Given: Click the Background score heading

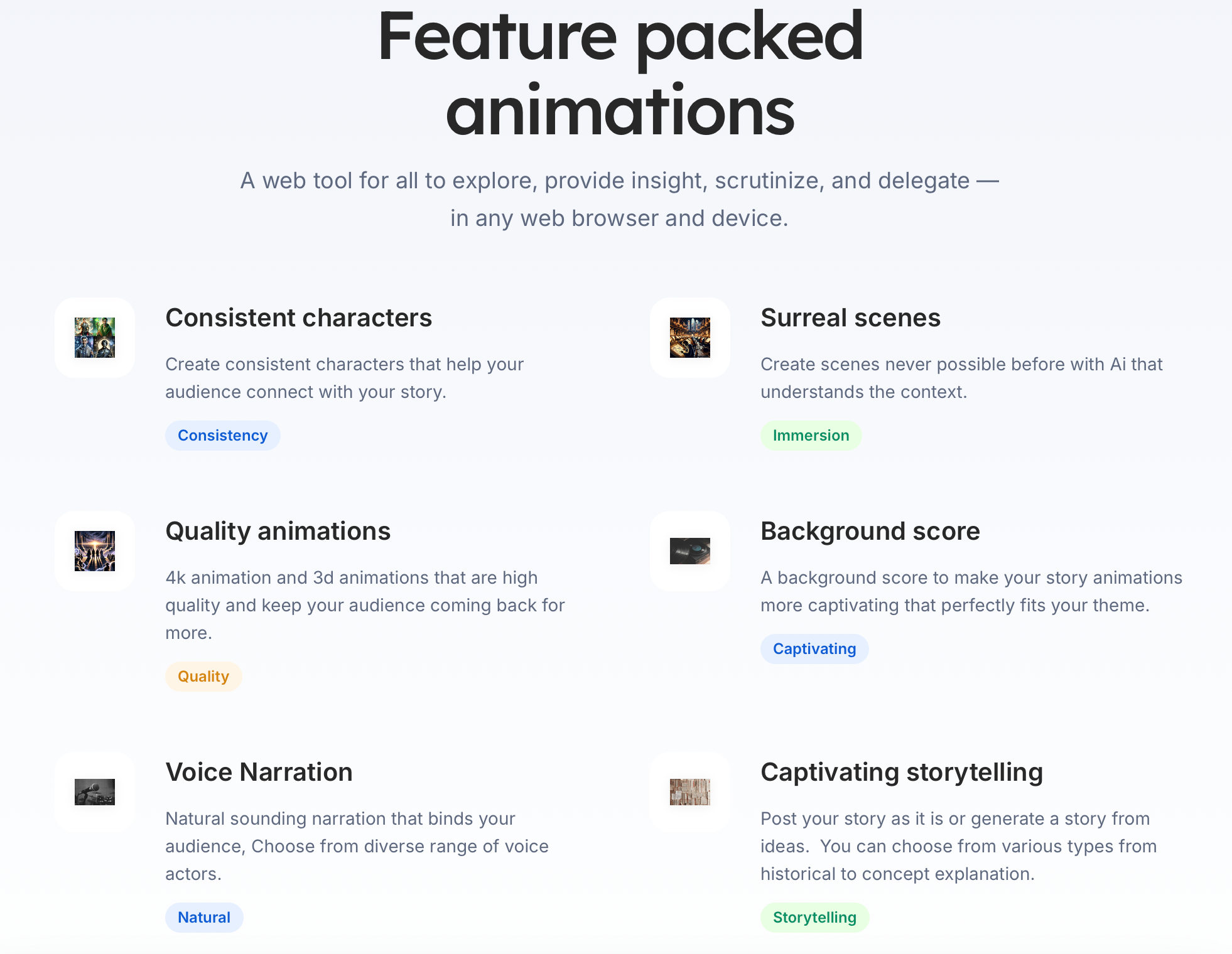Looking at the screenshot, I should point(870,532).
